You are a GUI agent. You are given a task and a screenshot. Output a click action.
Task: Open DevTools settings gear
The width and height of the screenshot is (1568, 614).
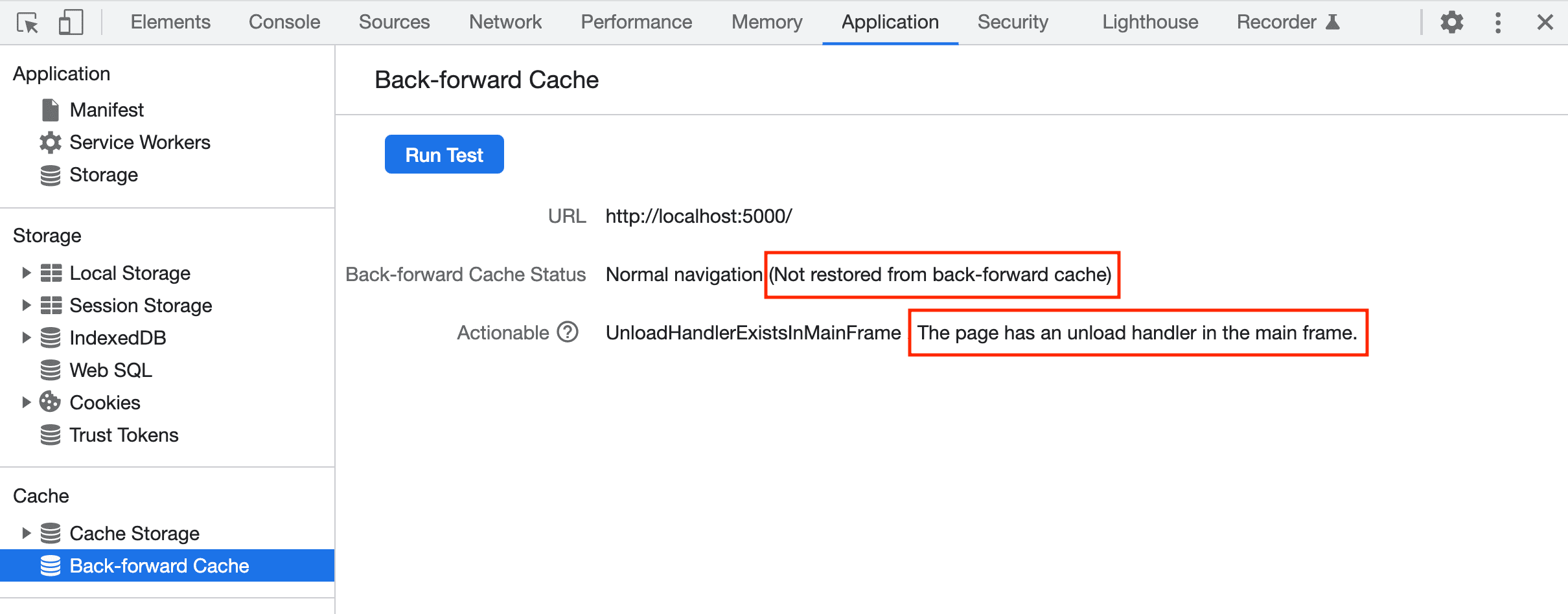point(1451,21)
